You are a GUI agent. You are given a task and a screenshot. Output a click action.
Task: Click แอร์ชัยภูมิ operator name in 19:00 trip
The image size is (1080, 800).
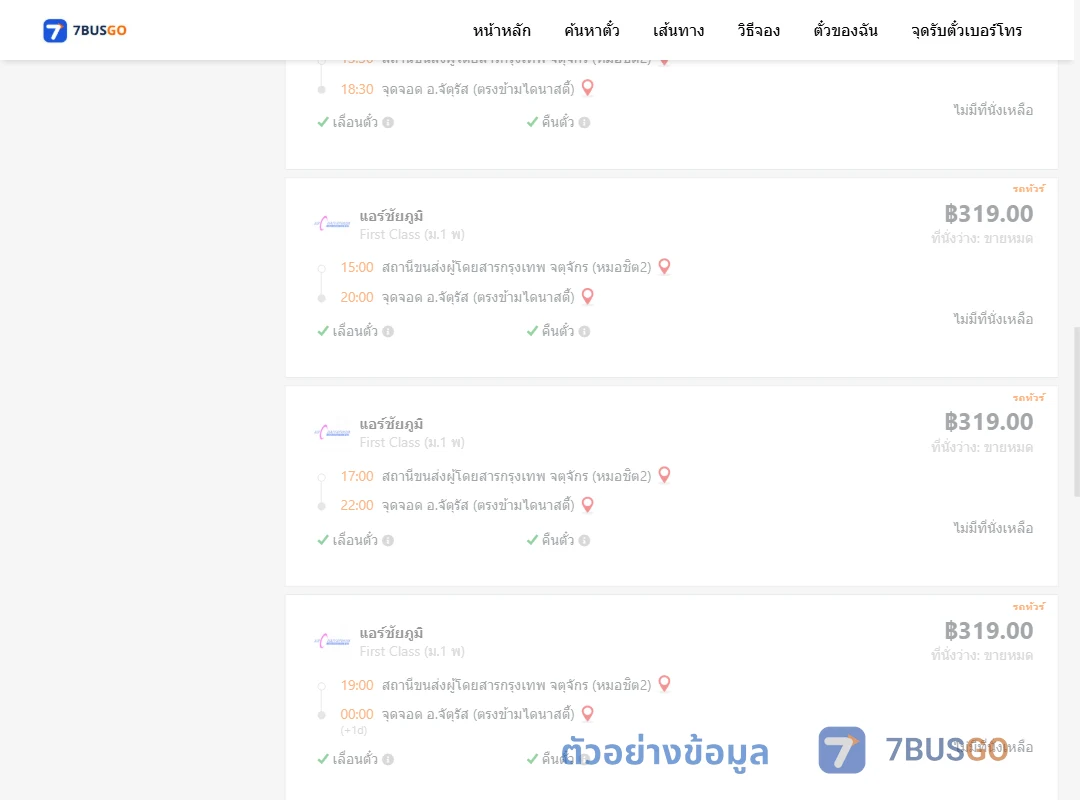click(391, 633)
